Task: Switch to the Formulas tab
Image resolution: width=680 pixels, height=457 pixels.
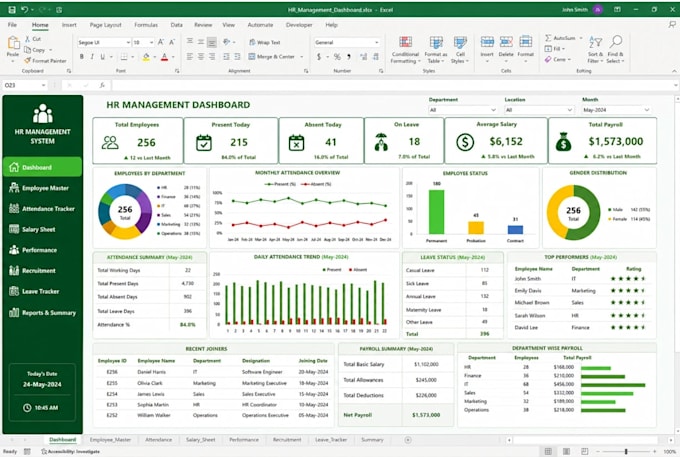Action: (146, 25)
